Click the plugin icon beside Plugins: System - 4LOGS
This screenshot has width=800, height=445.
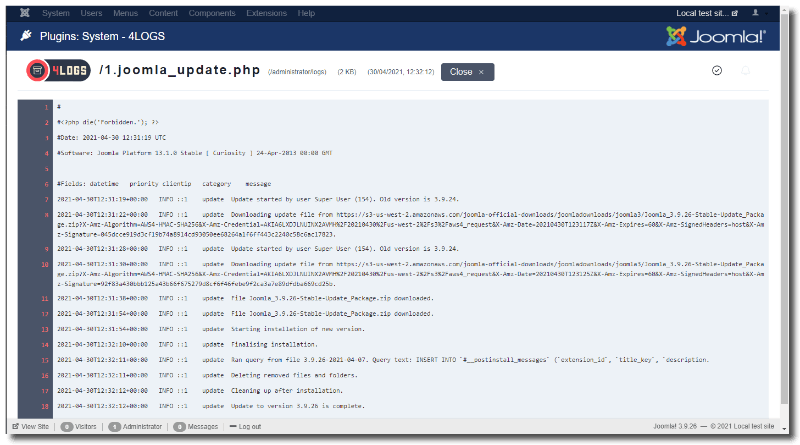click(x=26, y=36)
